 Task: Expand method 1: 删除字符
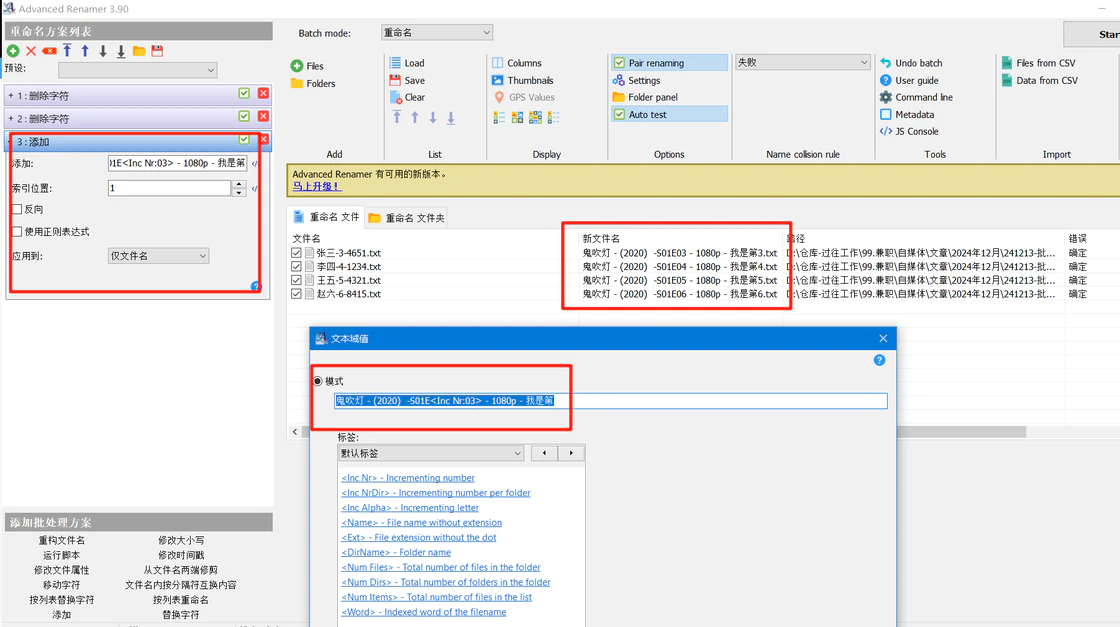pyautogui.click(x=11, y=96)
